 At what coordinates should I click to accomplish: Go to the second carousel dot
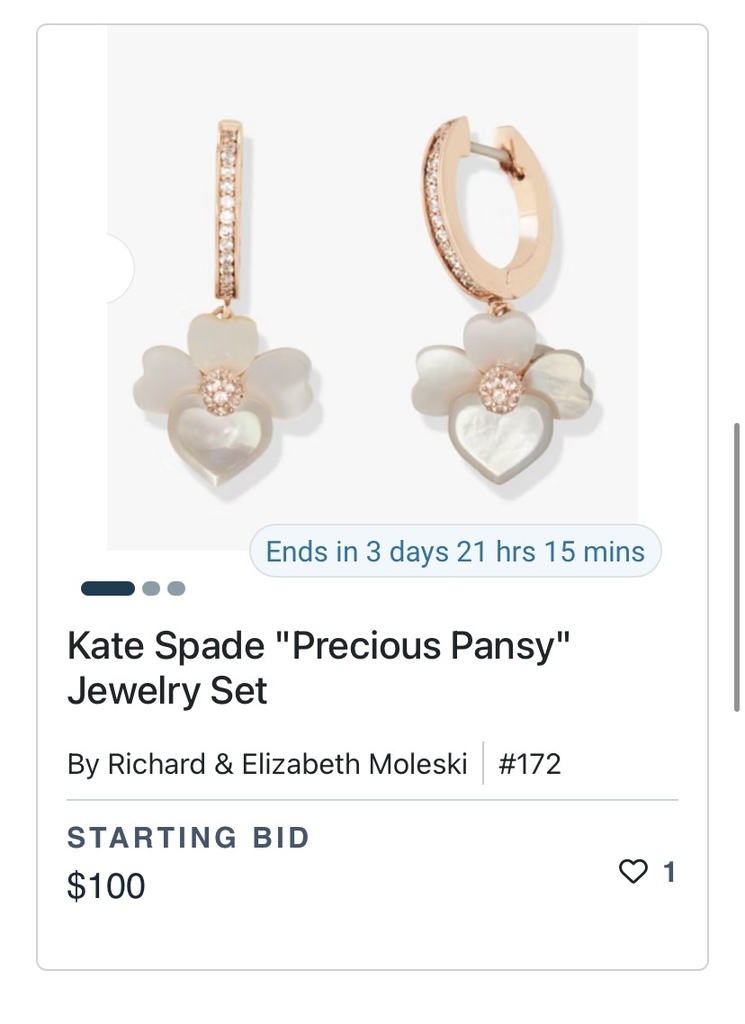pyautogui.click(x=151, y=588)
